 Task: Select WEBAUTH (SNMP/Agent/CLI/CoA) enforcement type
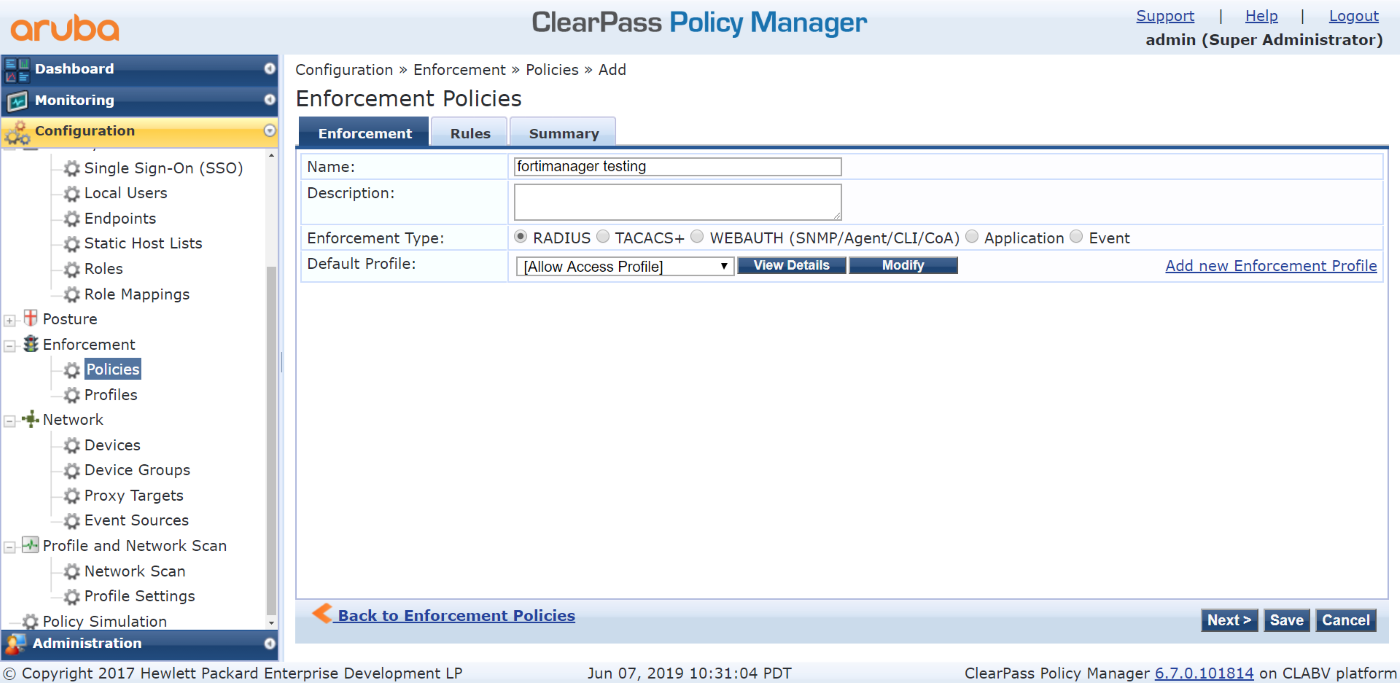pos(698,237)
